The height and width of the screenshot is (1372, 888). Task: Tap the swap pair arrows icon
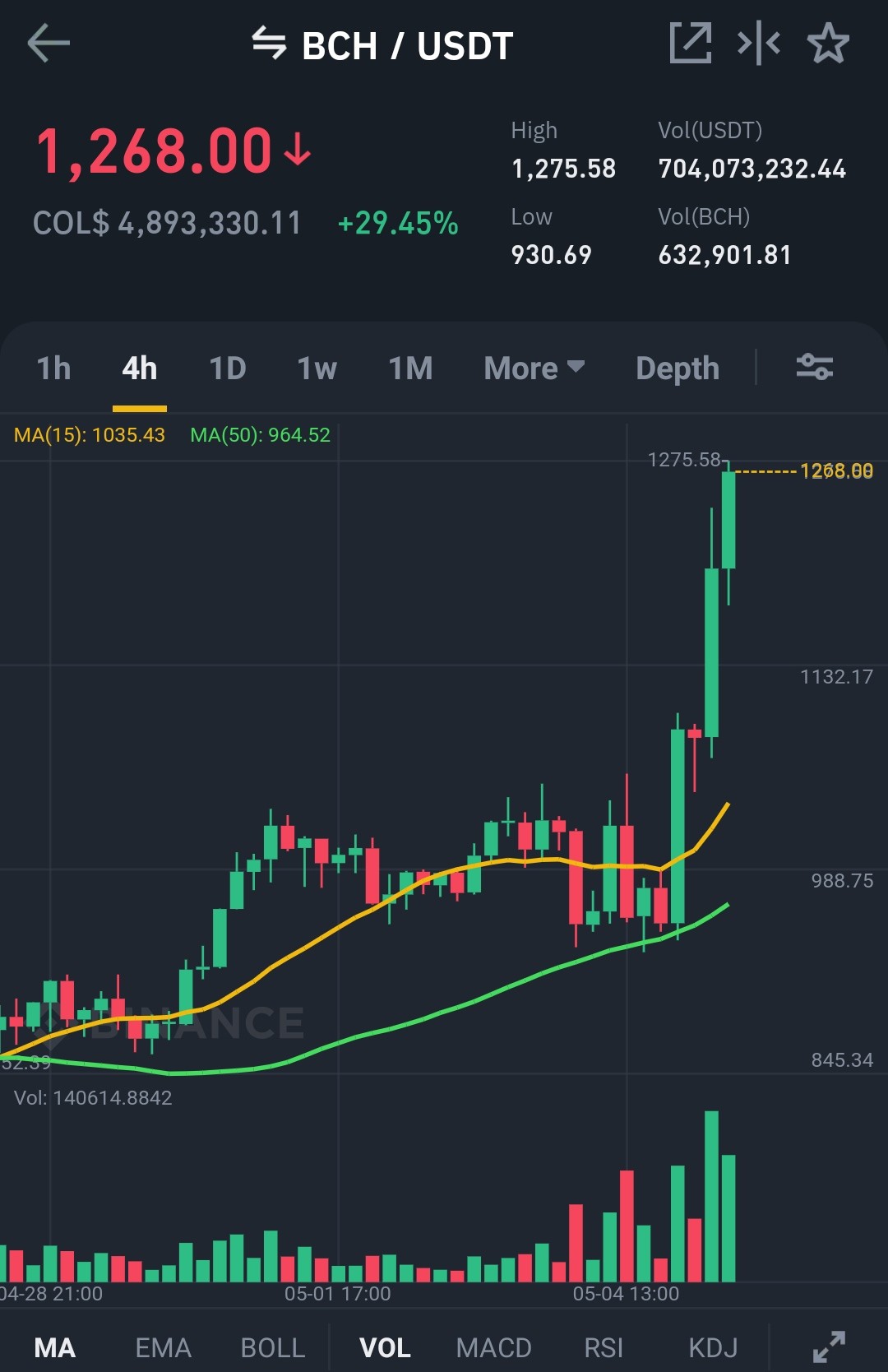click(269, 44)
